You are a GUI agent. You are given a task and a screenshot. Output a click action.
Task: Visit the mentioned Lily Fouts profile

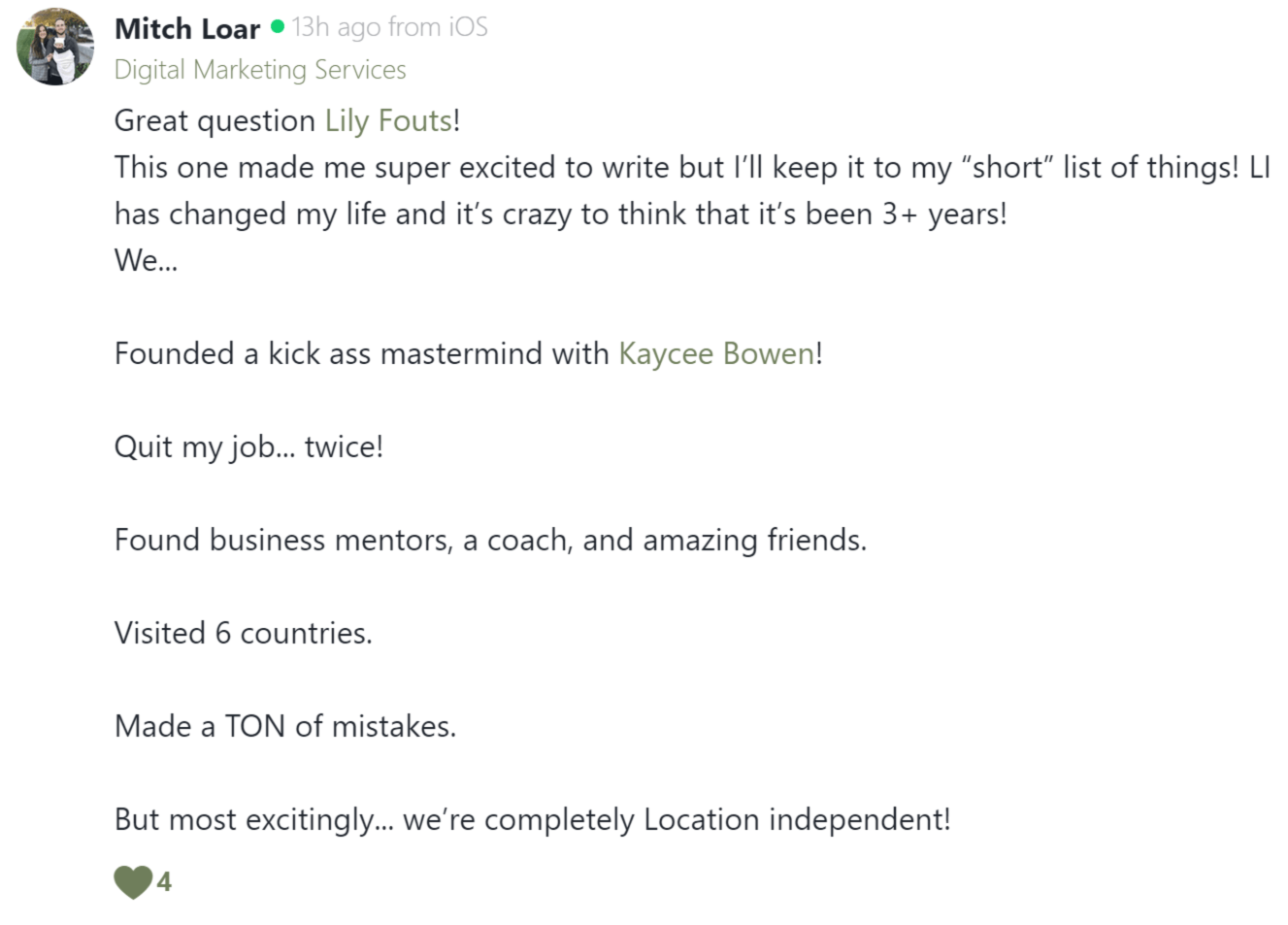(388, 120)
